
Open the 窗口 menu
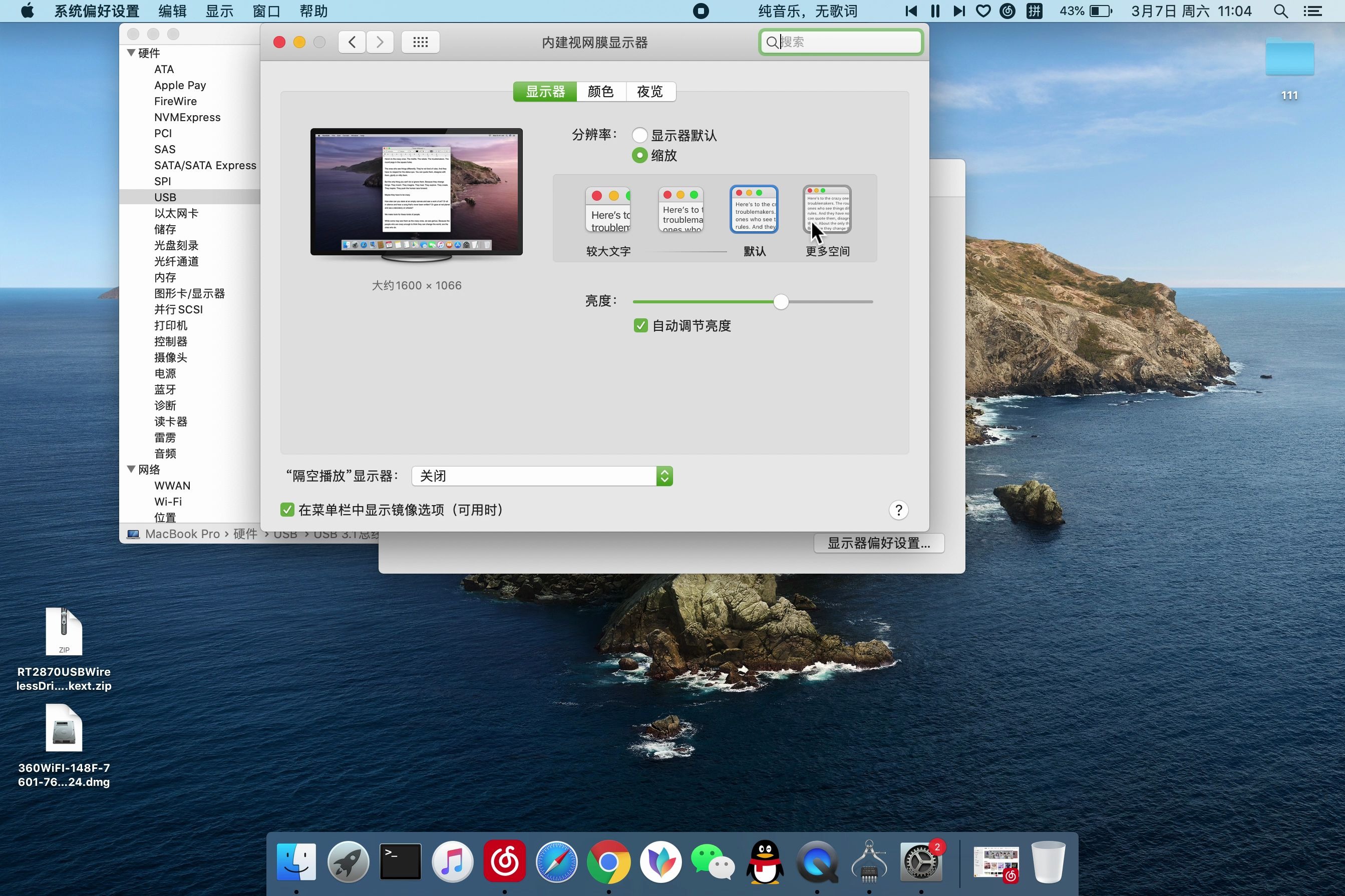click(266, 11)
